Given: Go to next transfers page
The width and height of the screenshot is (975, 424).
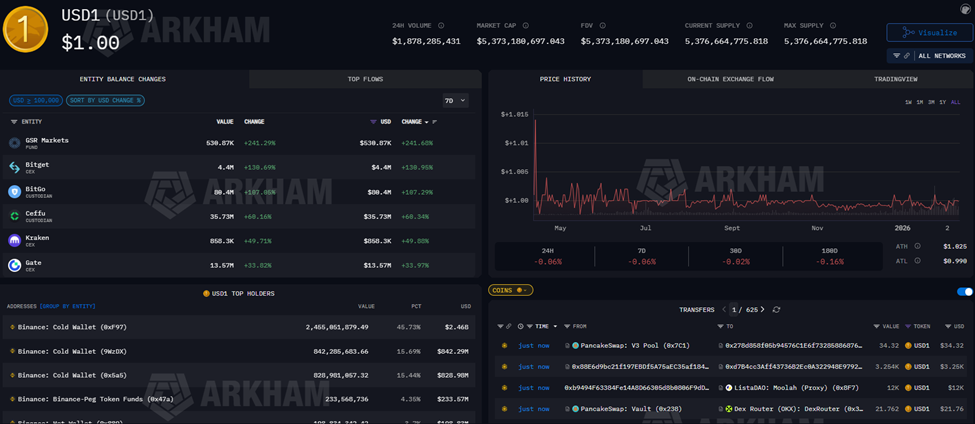Looking at the screenshot, I should pos(763,310).
